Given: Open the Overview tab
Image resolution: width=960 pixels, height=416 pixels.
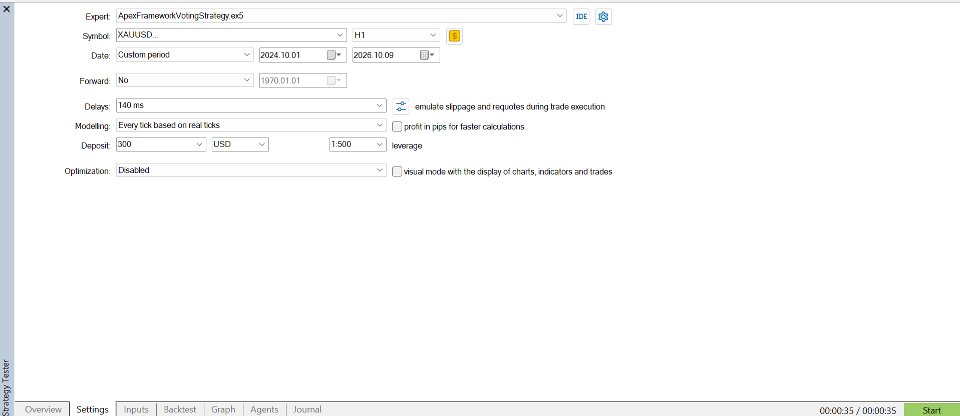Looking at the screenshot, I should (43, 409).
